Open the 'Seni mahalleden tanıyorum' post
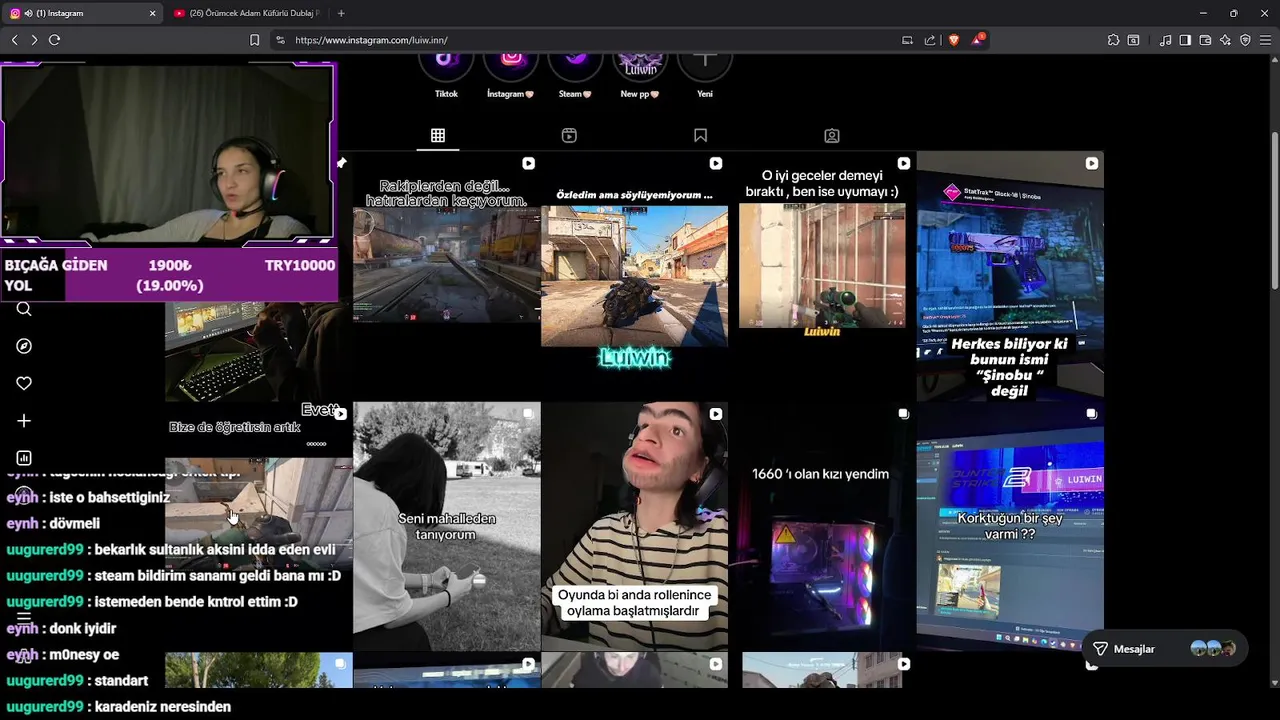This screenshot has height=720, width=1280. (447, 526)
